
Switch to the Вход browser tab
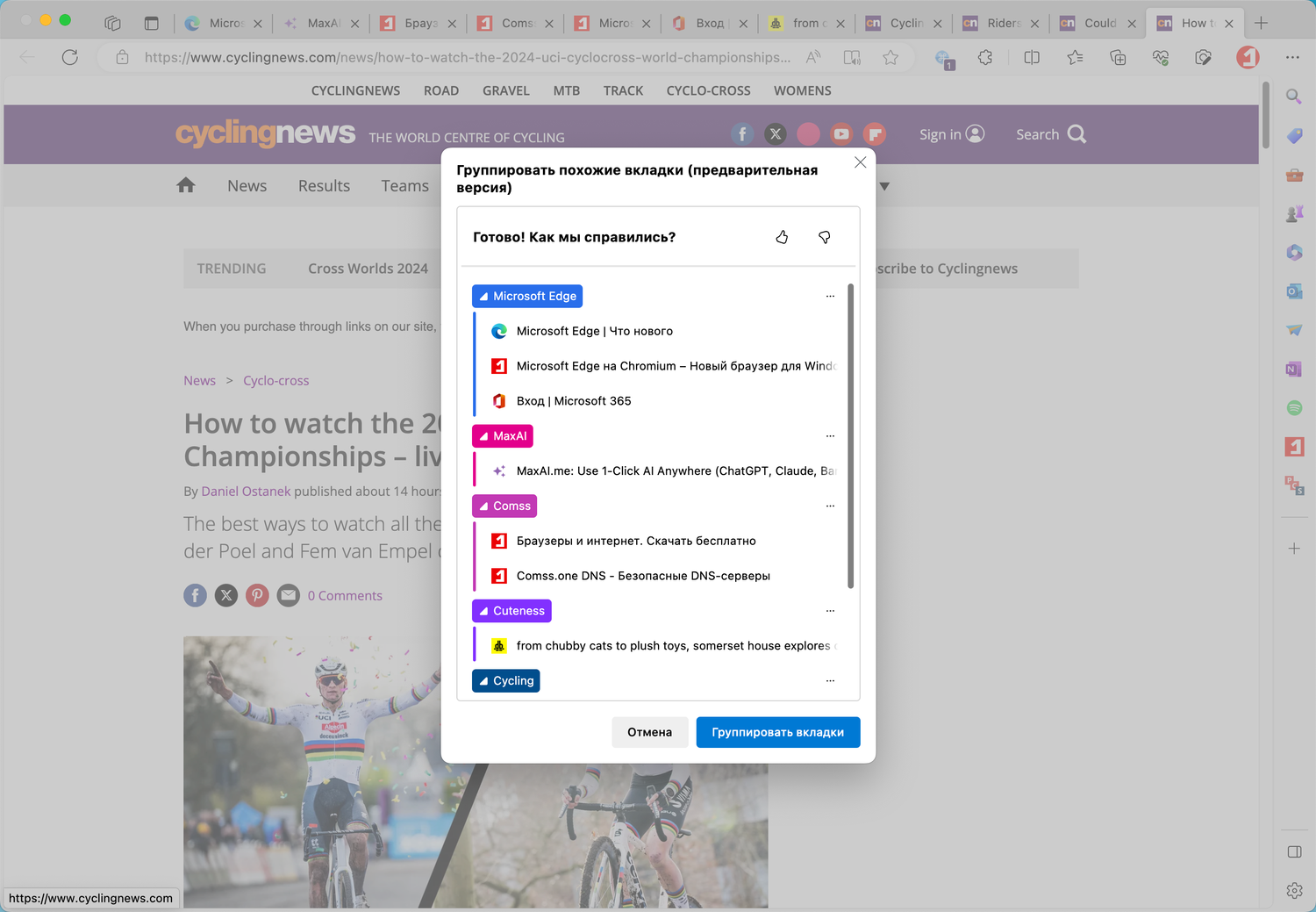tap(708, 23)
